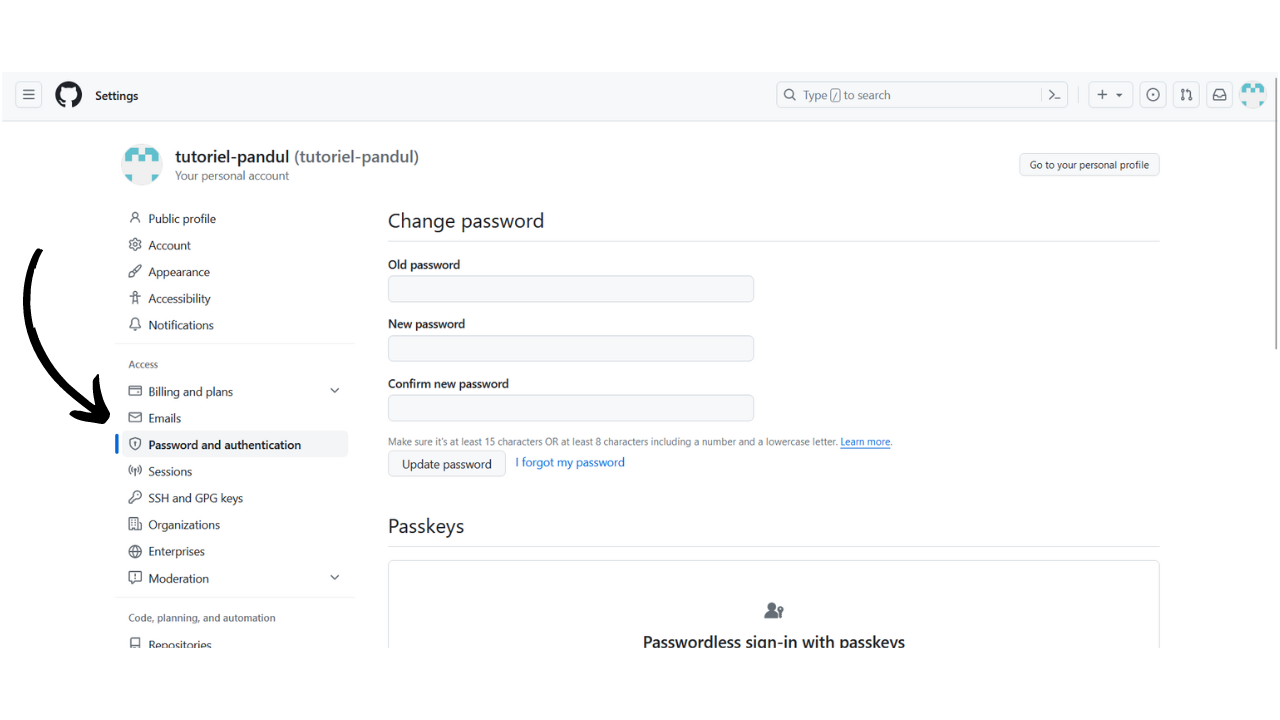Image resolution: width=1280 pixels, height=720 pixels.
Task: View your GitHub notifications inbox
Action: click(x=1219, y=94)
